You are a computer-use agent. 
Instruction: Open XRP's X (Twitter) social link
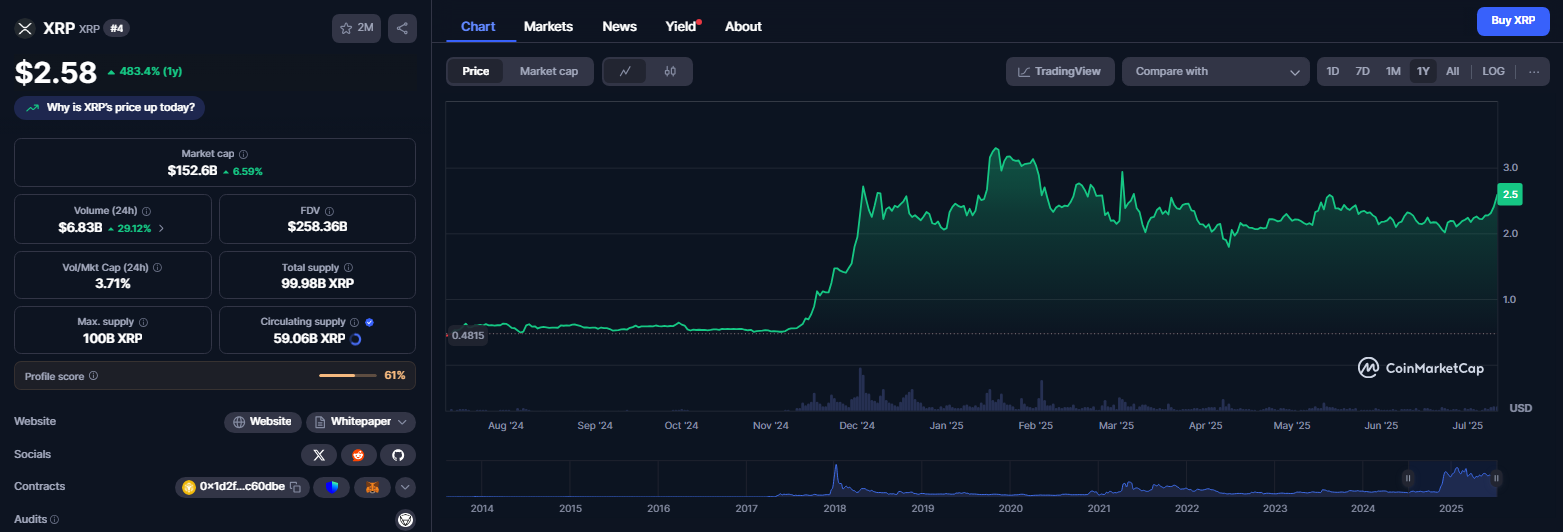click(319, 455)
